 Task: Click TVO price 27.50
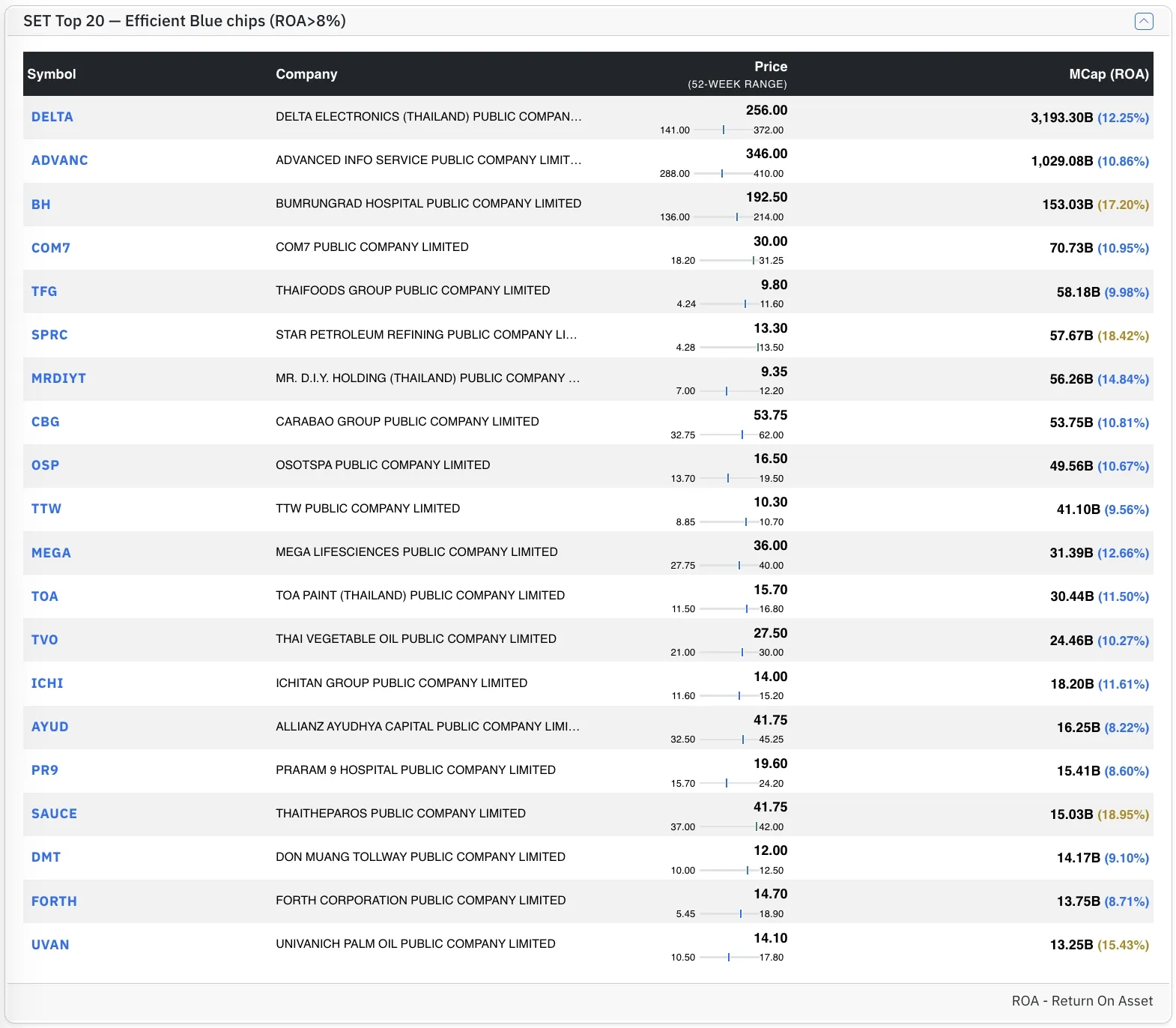click(771, 633)
